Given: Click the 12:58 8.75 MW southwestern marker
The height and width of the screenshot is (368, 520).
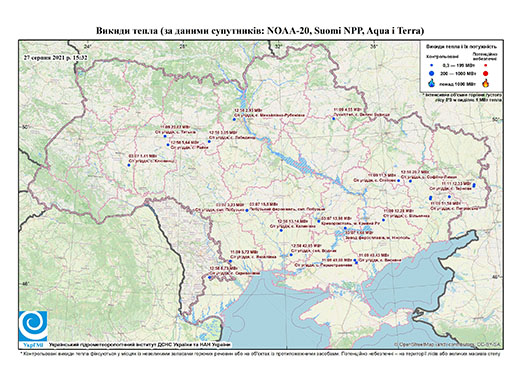Looking at the screenshot, I should [x=209, y=277].
